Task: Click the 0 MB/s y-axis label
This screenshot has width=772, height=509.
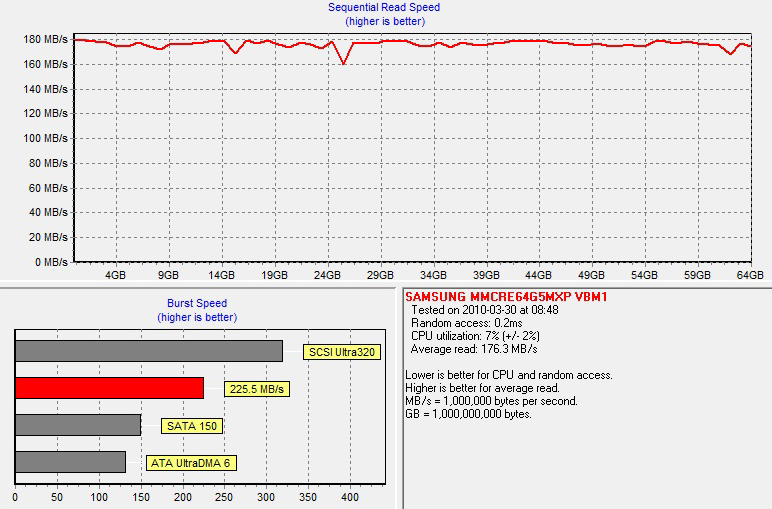Action: pos(49,262)
